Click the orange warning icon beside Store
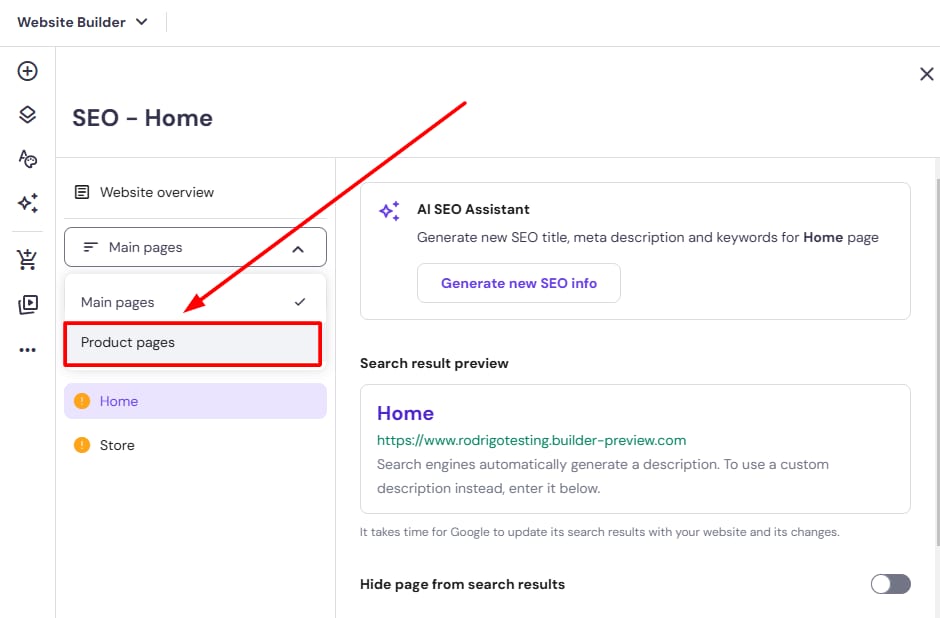This screenshot has height=618, width=940. pyautogui.click(x=82, y=445)
